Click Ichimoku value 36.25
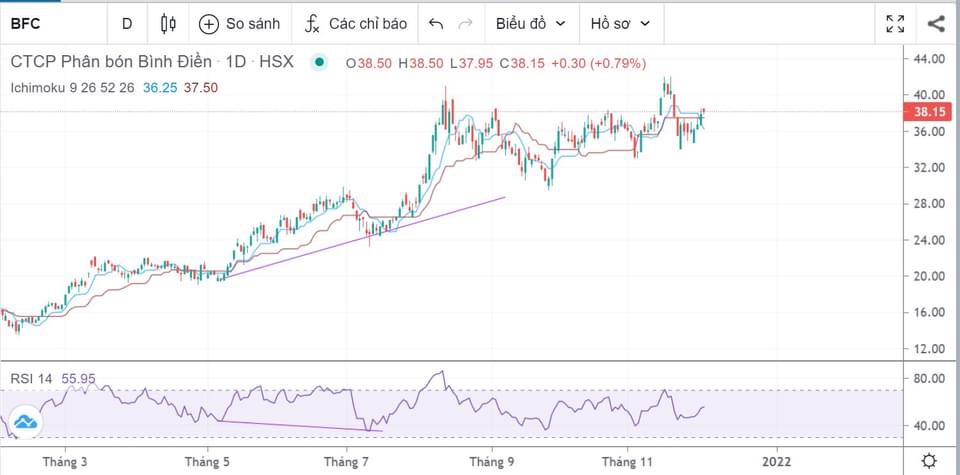This screenshot has height=475, width=960. (x=160, y=88)
